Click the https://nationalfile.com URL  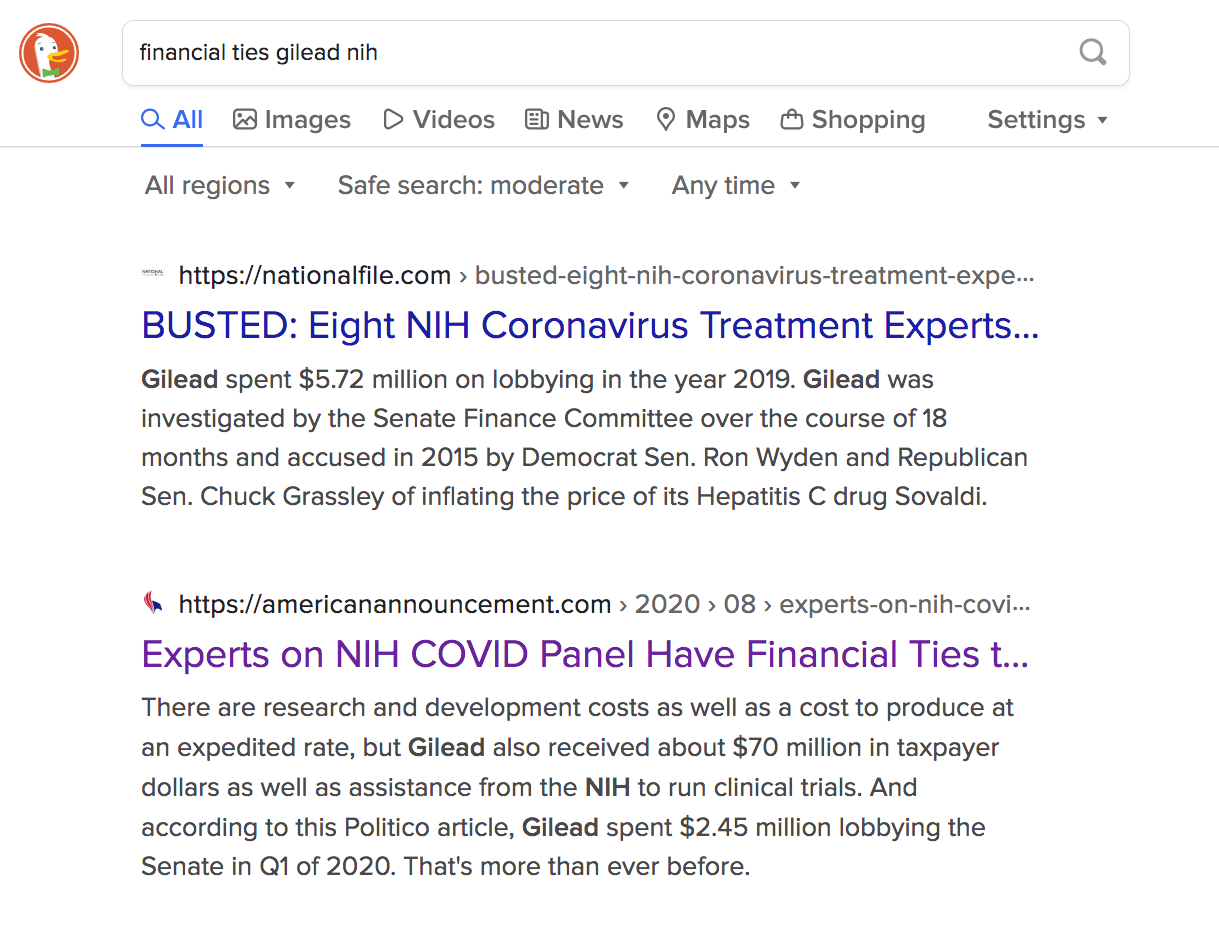click(x=315, y=275)
